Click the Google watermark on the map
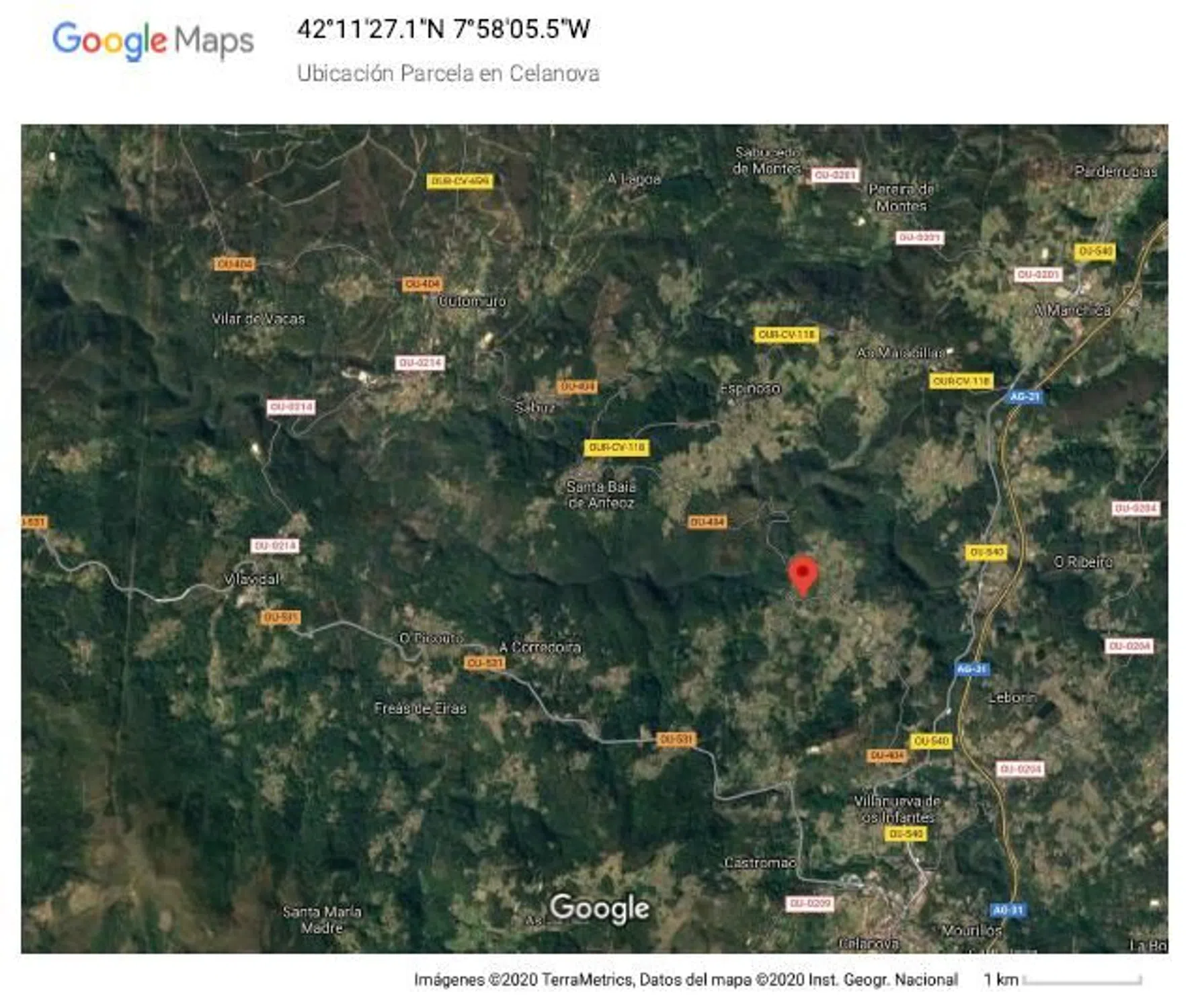The height and width of the screenshot is (1008, 1196). pos(600,908)
